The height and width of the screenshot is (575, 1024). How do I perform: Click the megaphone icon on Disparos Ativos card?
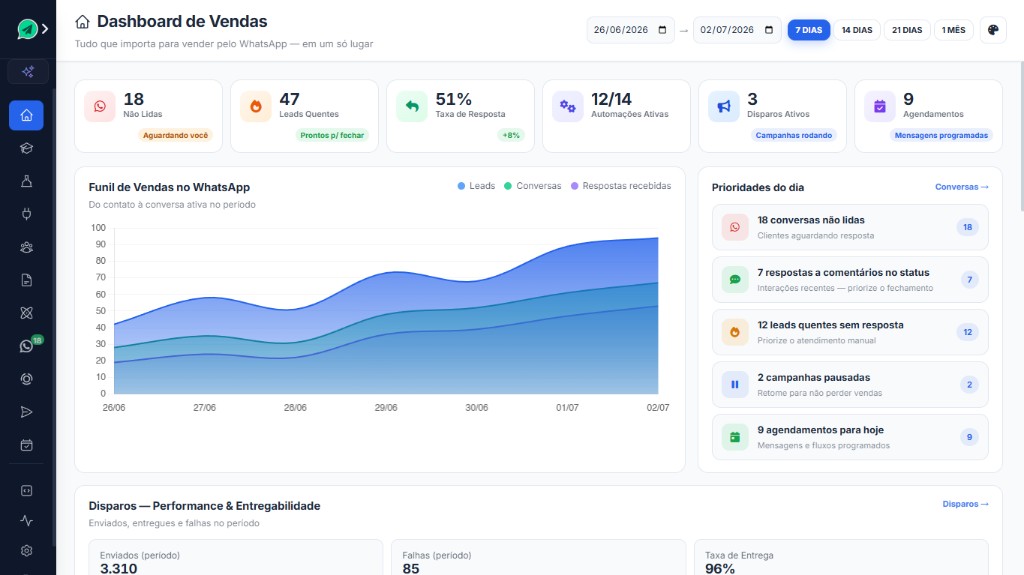click(724, 107)
